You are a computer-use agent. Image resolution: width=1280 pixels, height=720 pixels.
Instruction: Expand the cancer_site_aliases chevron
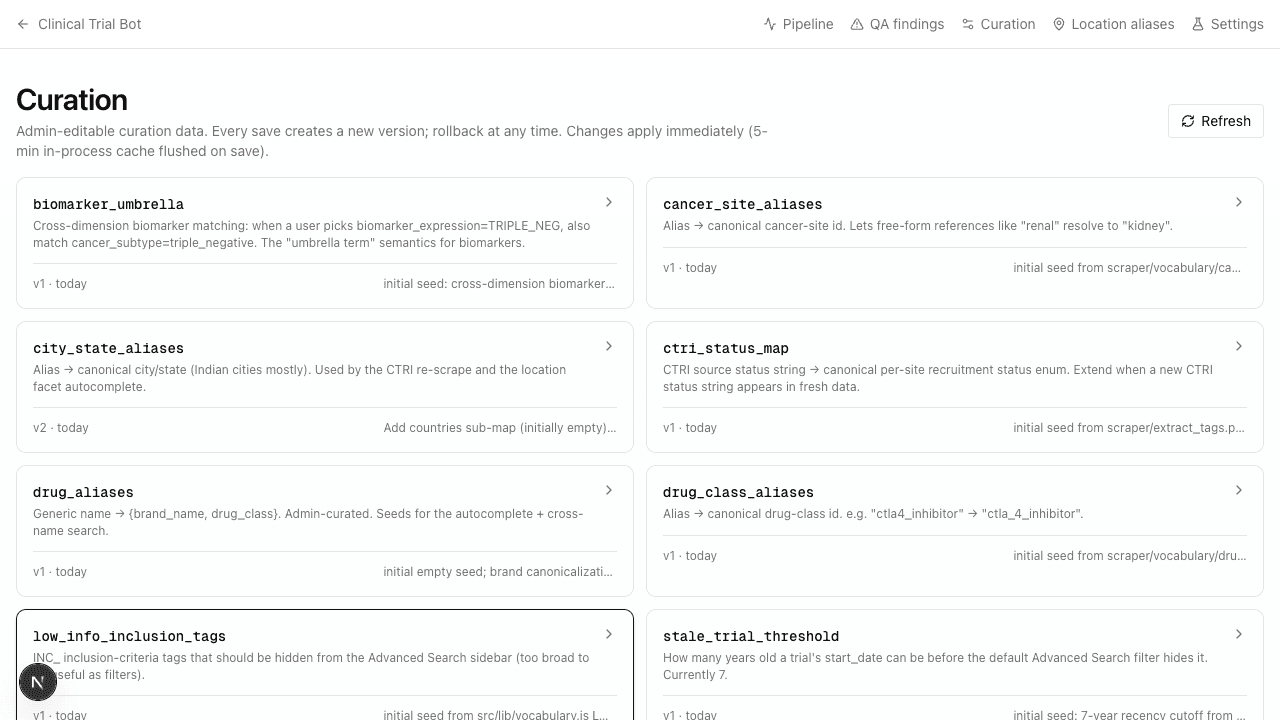(1239, 202)
